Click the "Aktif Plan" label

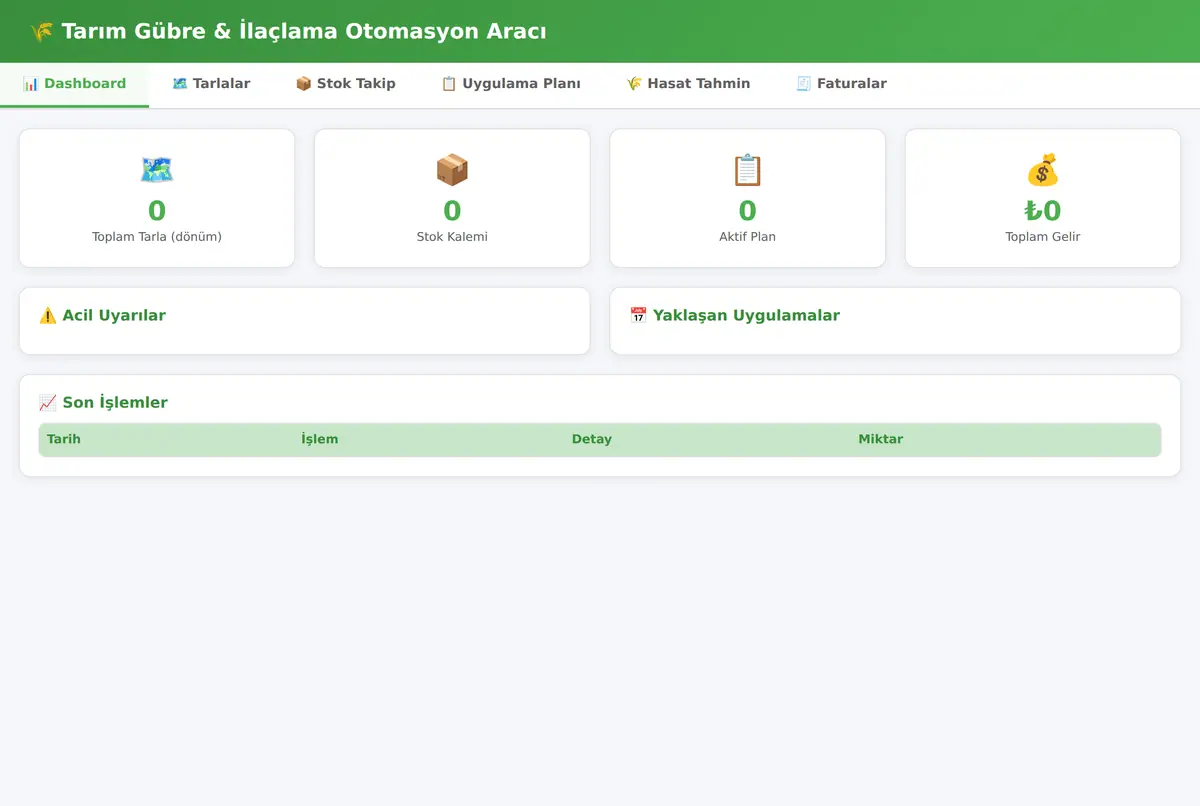click(x=748, y=237)
